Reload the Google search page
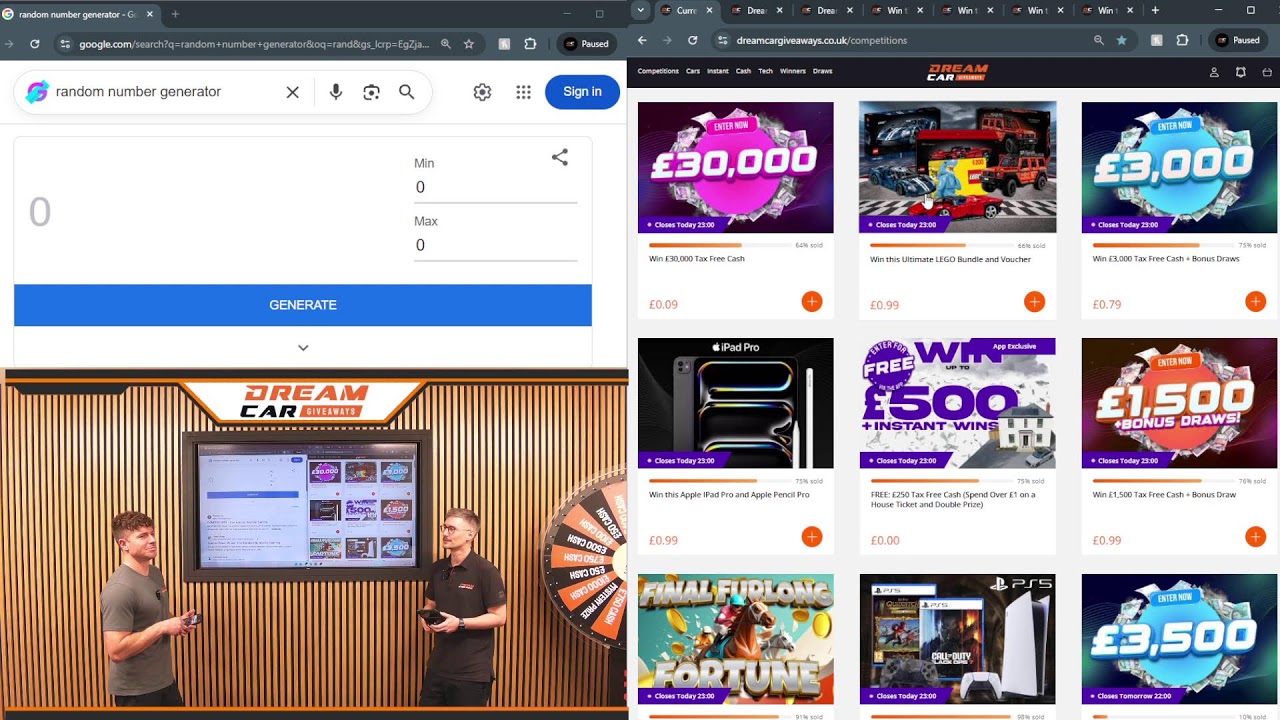Image resolution: width=1280 pixels, height=720 pixels. [35, 44]
